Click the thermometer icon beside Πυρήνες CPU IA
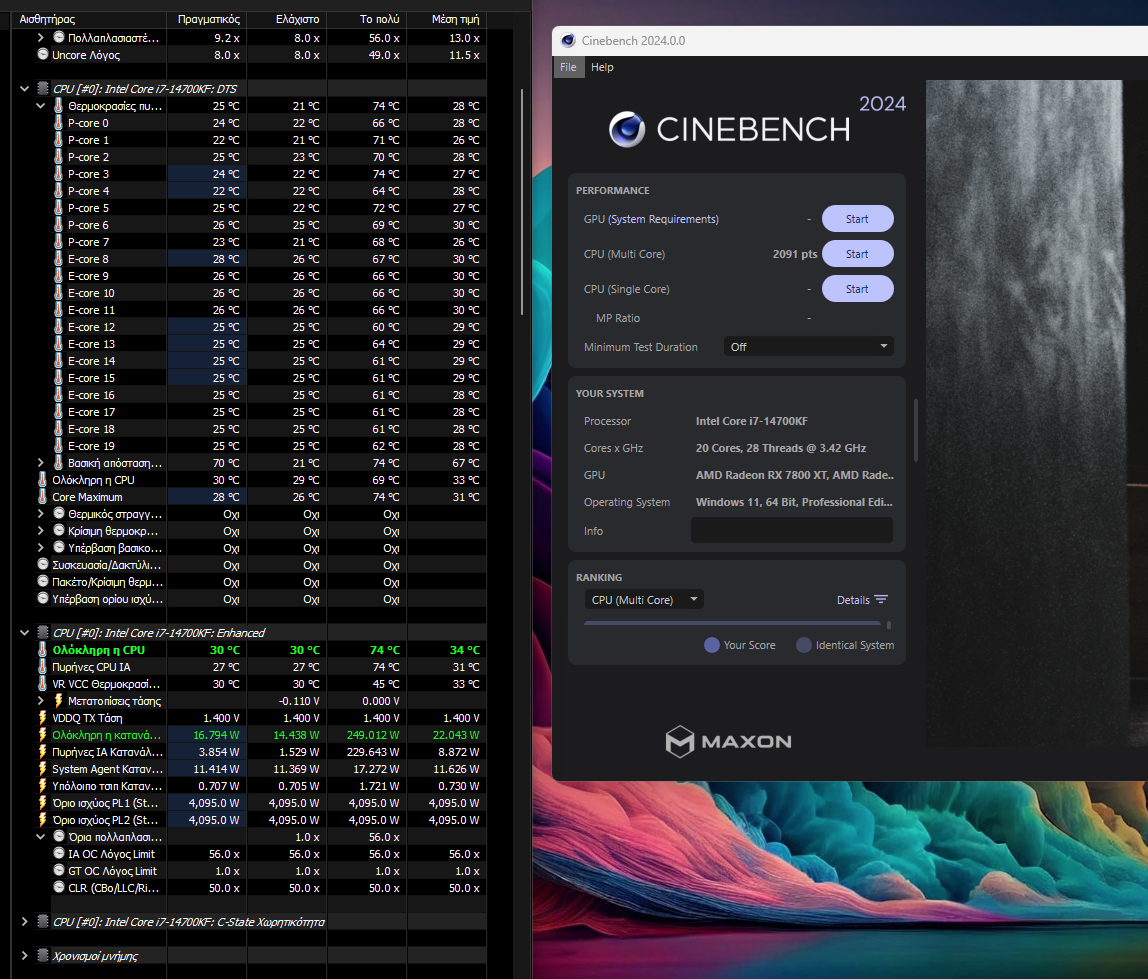 tap(42, 667)
